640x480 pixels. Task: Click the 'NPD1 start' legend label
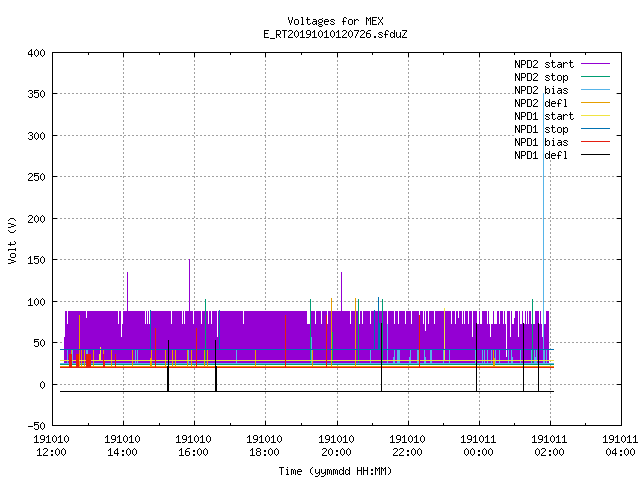[544, 116]
